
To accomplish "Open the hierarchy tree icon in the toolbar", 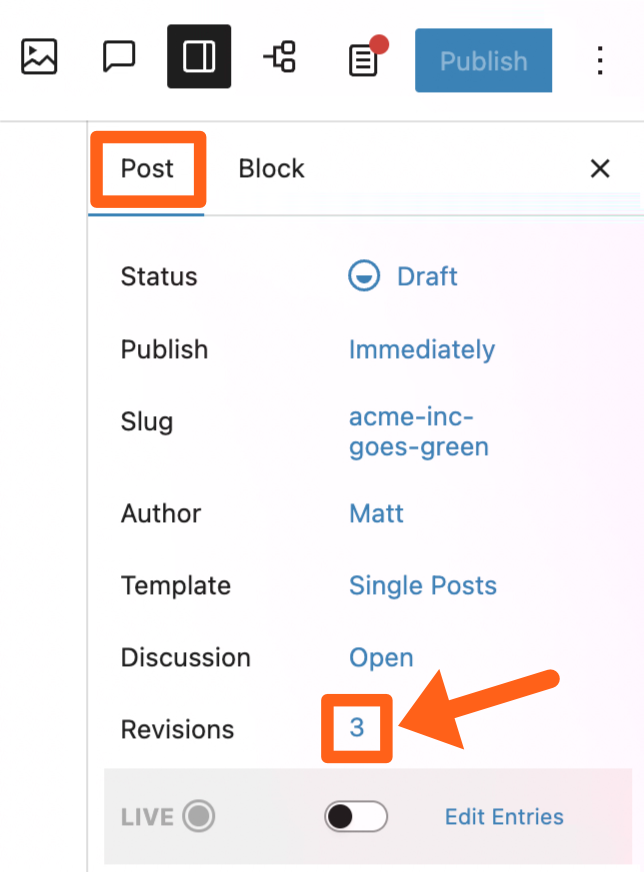I will (x=279, y=57).
